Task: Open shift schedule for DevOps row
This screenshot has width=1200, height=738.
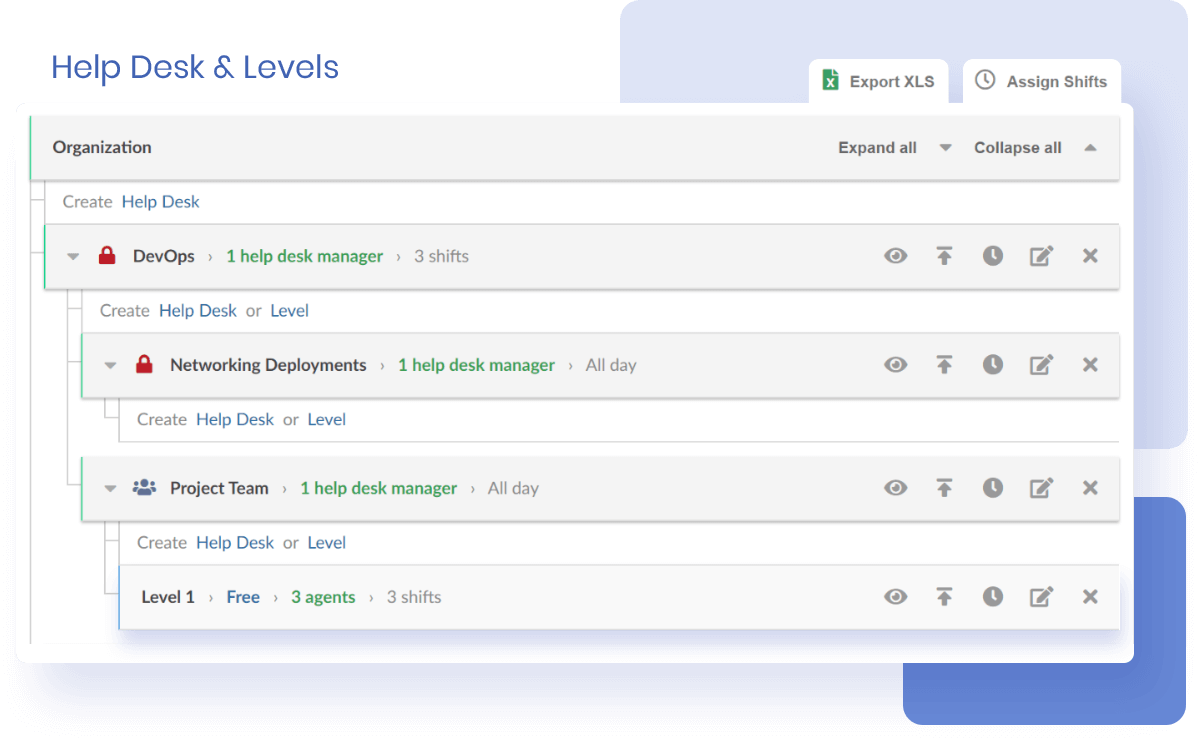Action: [x=992, y=256]
